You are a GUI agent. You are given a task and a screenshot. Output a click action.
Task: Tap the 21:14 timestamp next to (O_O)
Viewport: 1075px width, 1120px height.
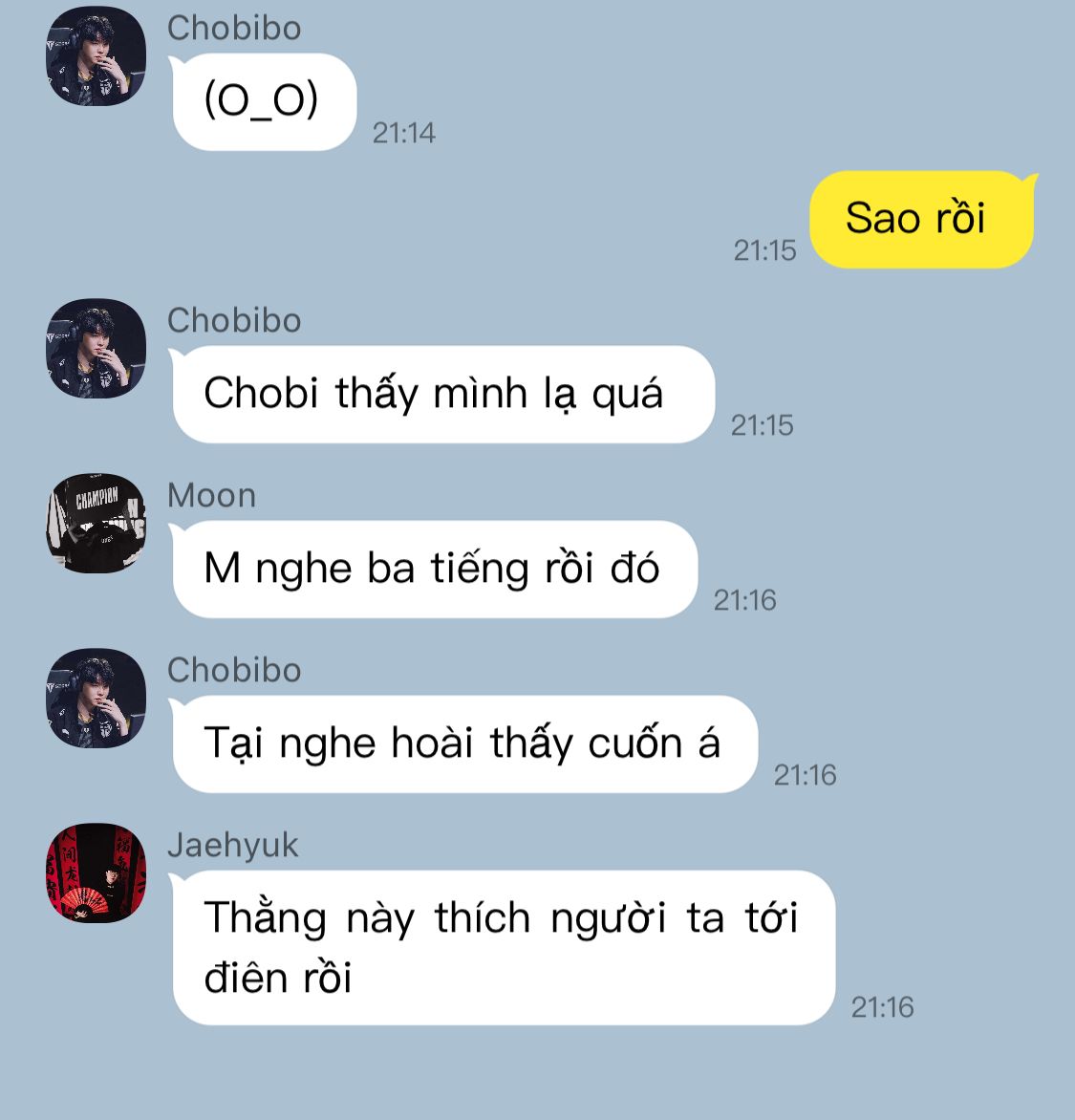[x=403, y=133]
